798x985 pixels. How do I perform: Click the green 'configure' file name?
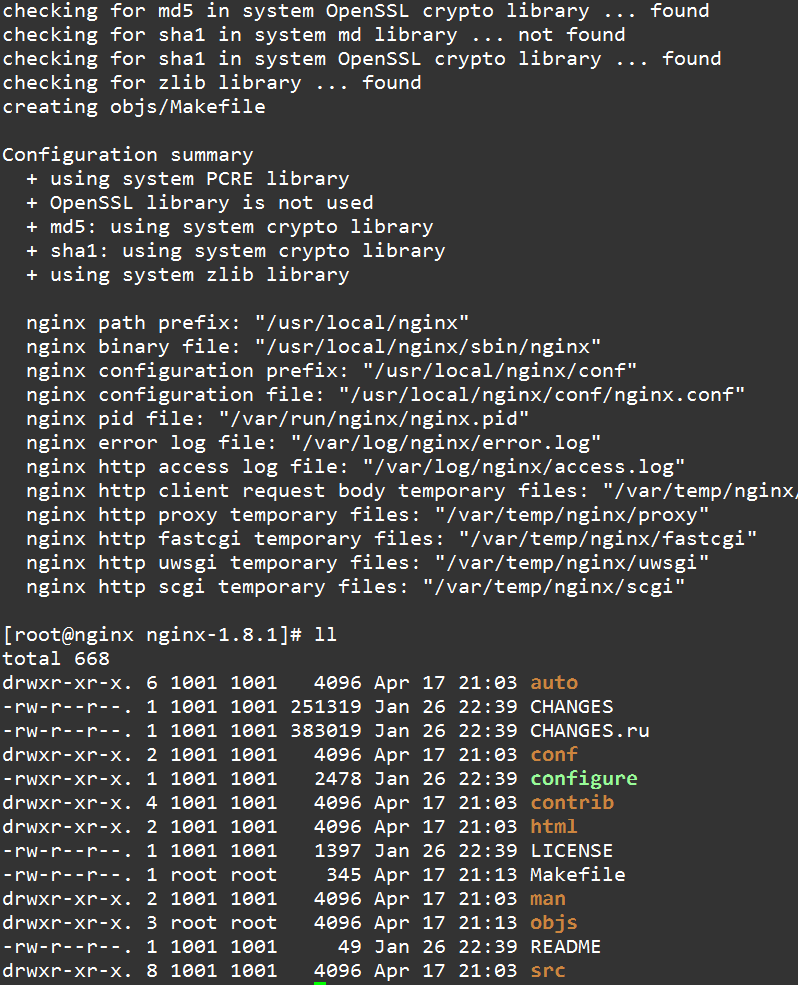coord(584,779)
